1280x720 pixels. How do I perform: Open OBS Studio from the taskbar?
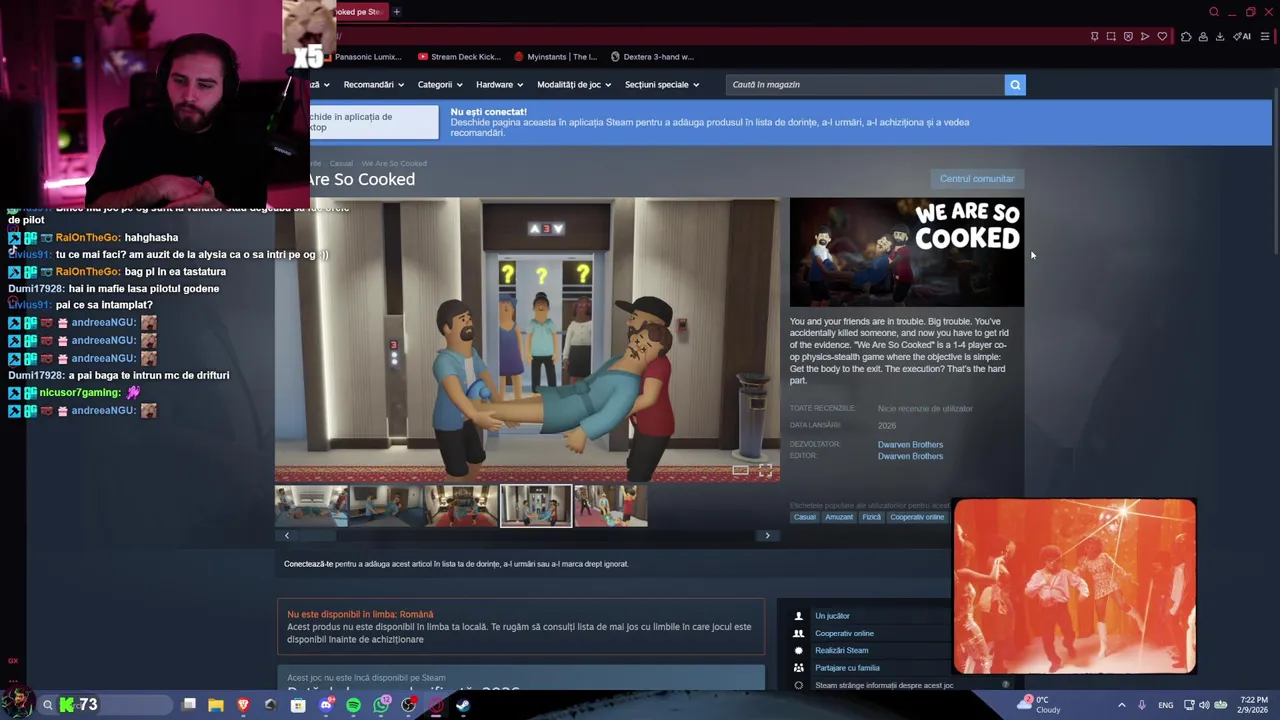[408, 705]
